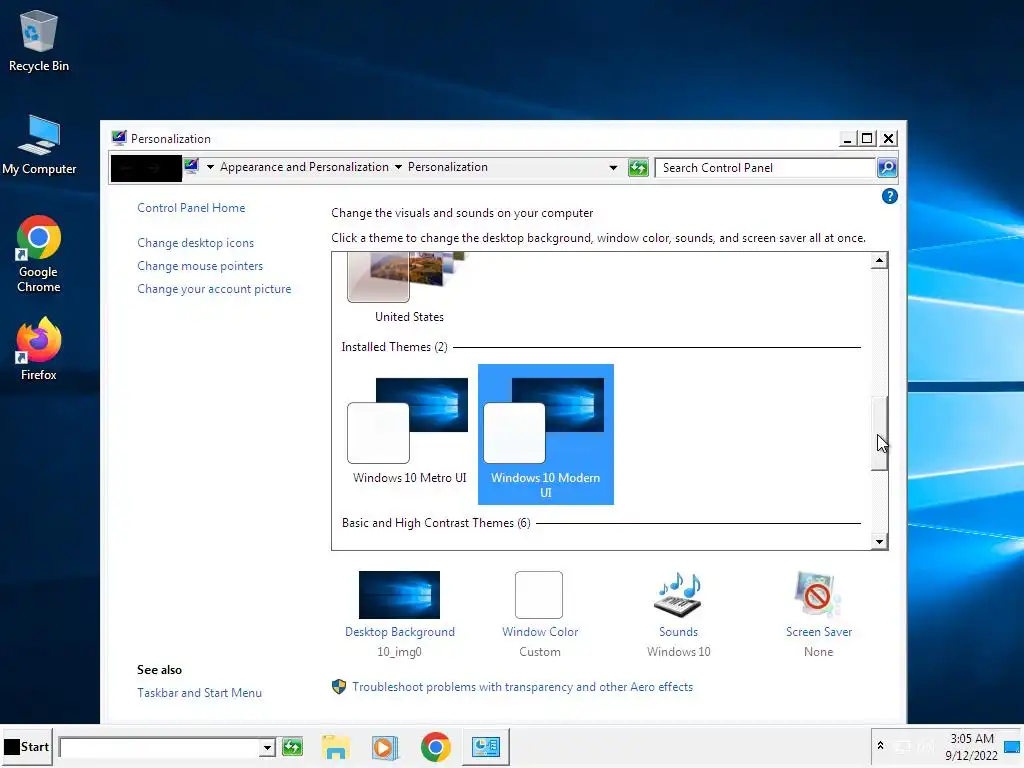
Task: Open the Desktop Background picture icon
Action: 399,595
